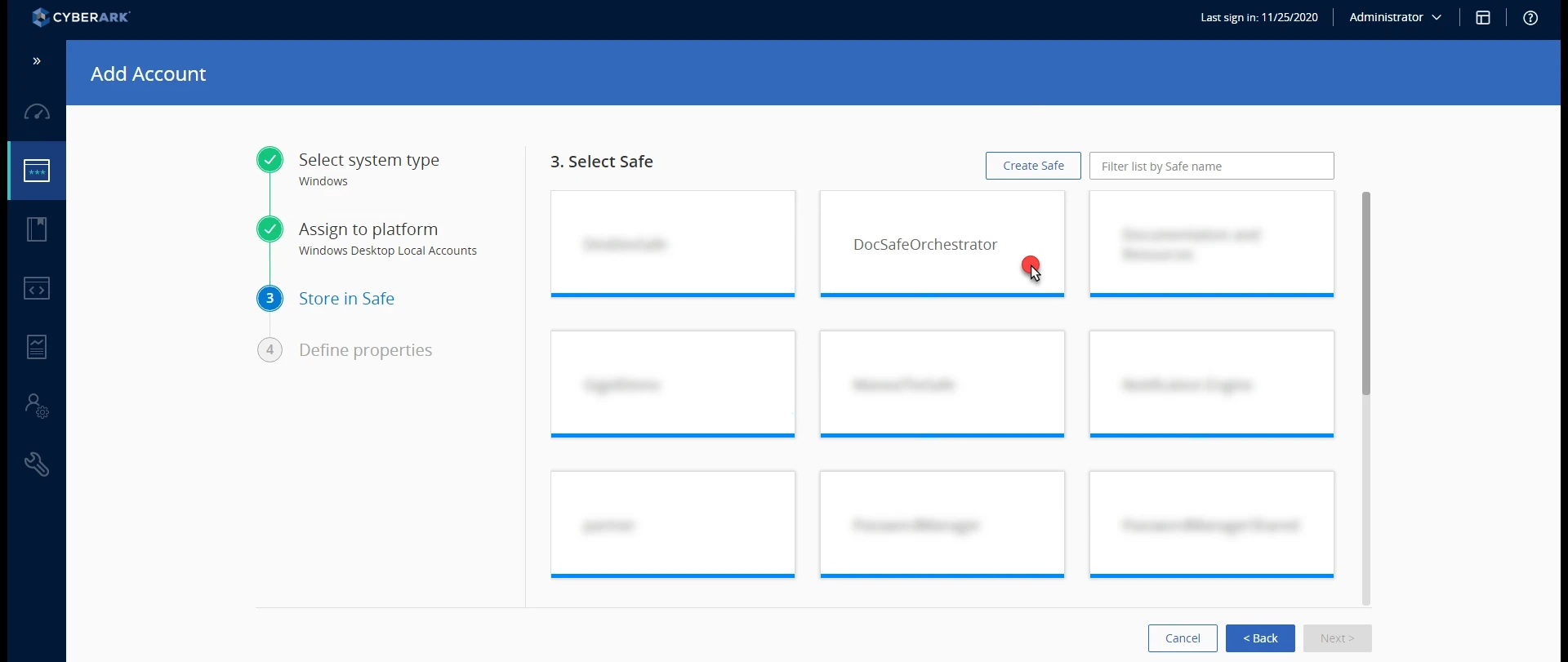Open the Reports chart icon in sidebar
1568x662 pixels.
pos(37,347)
